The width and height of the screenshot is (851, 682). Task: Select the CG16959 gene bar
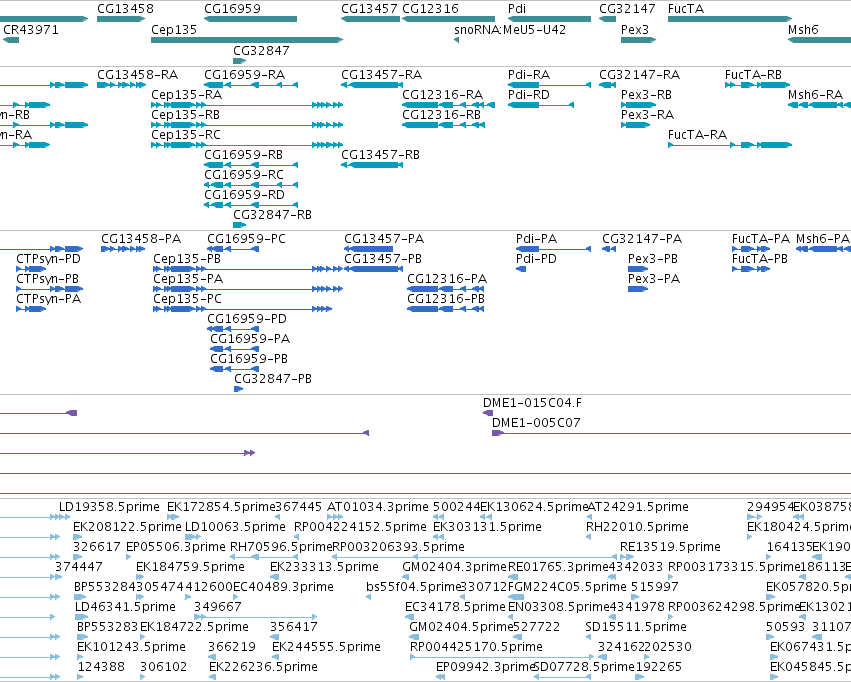pos(250,19)
